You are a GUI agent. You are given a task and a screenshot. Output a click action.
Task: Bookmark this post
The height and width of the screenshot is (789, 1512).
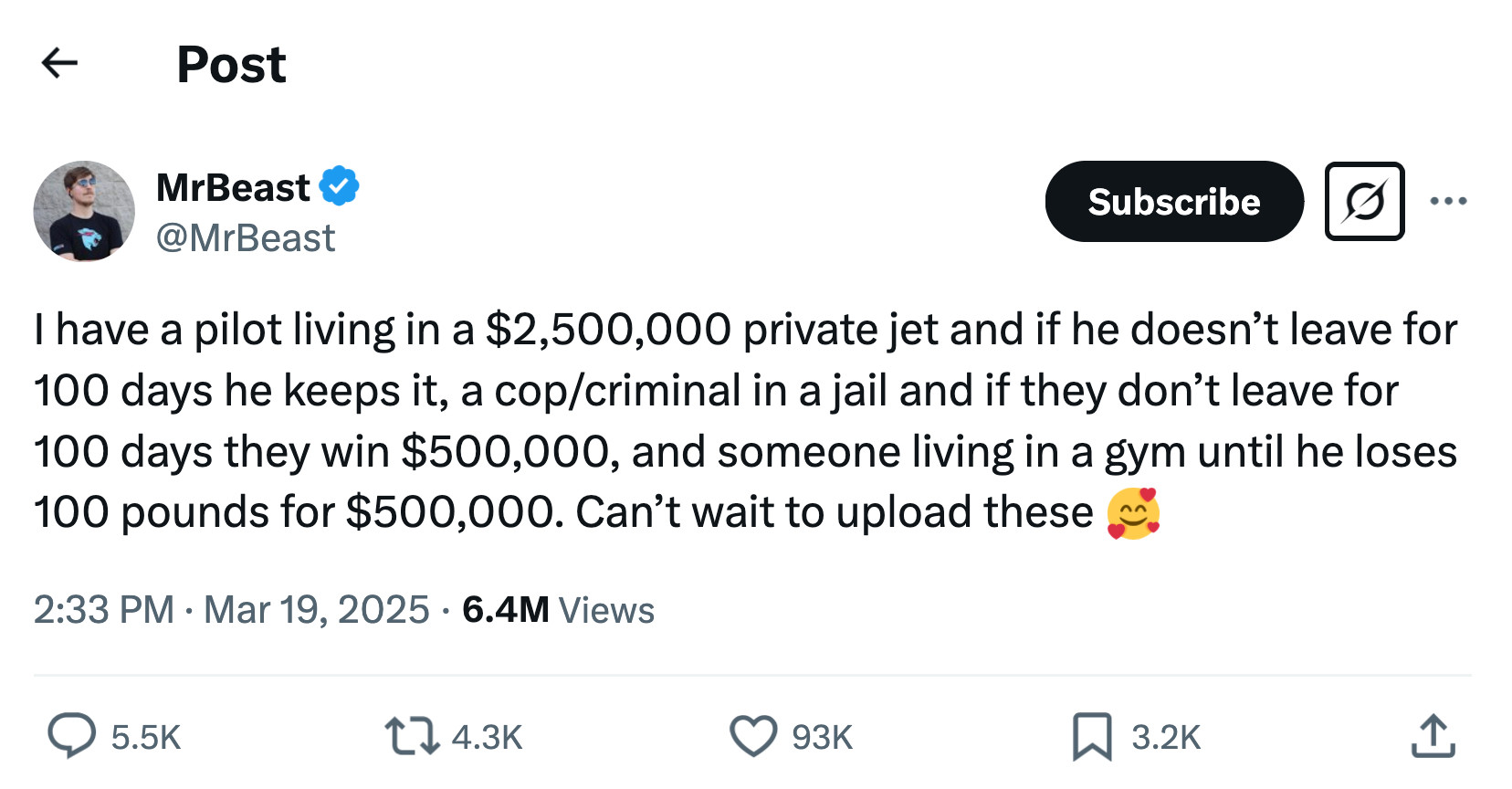(x=1092, y=736)
